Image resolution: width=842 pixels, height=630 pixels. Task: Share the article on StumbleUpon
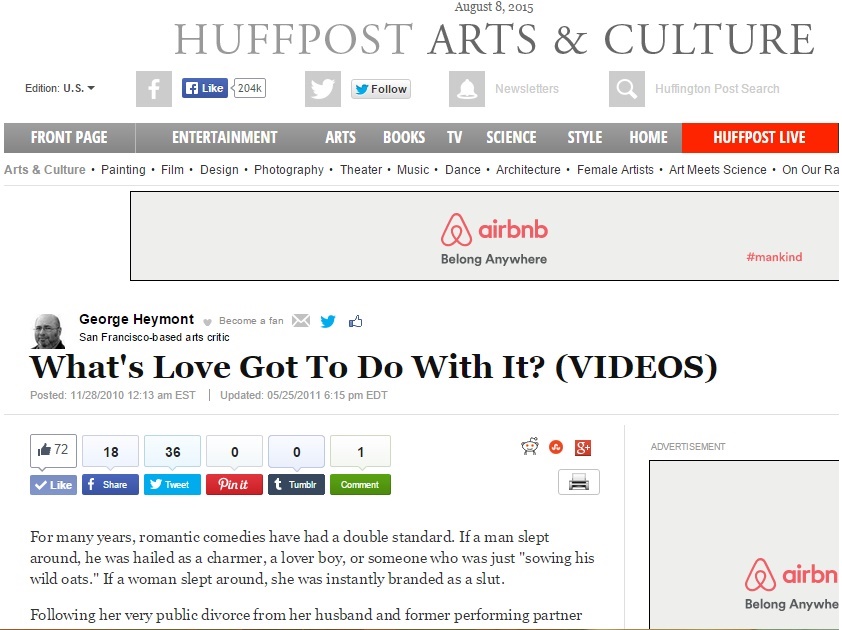click(557, 447)
